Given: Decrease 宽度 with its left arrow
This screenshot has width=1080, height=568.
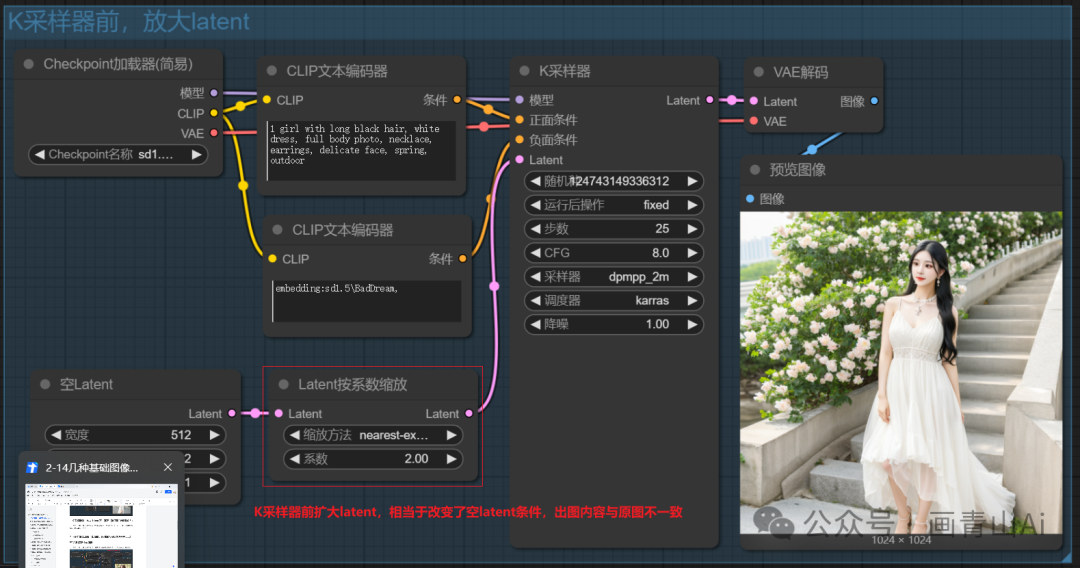Looking at the screenshot, I should 56,435.
